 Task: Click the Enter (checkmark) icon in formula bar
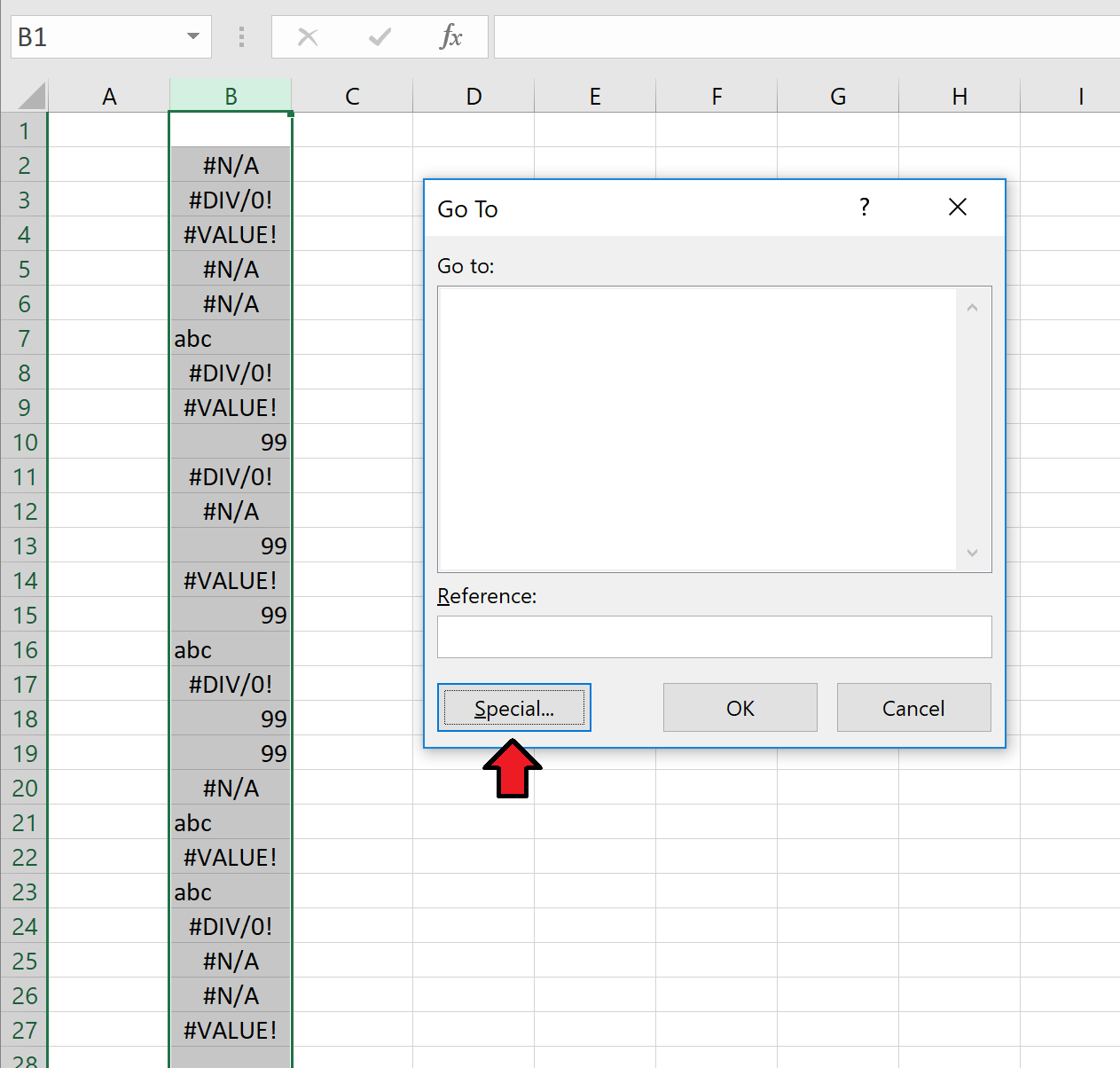(380, 36)
